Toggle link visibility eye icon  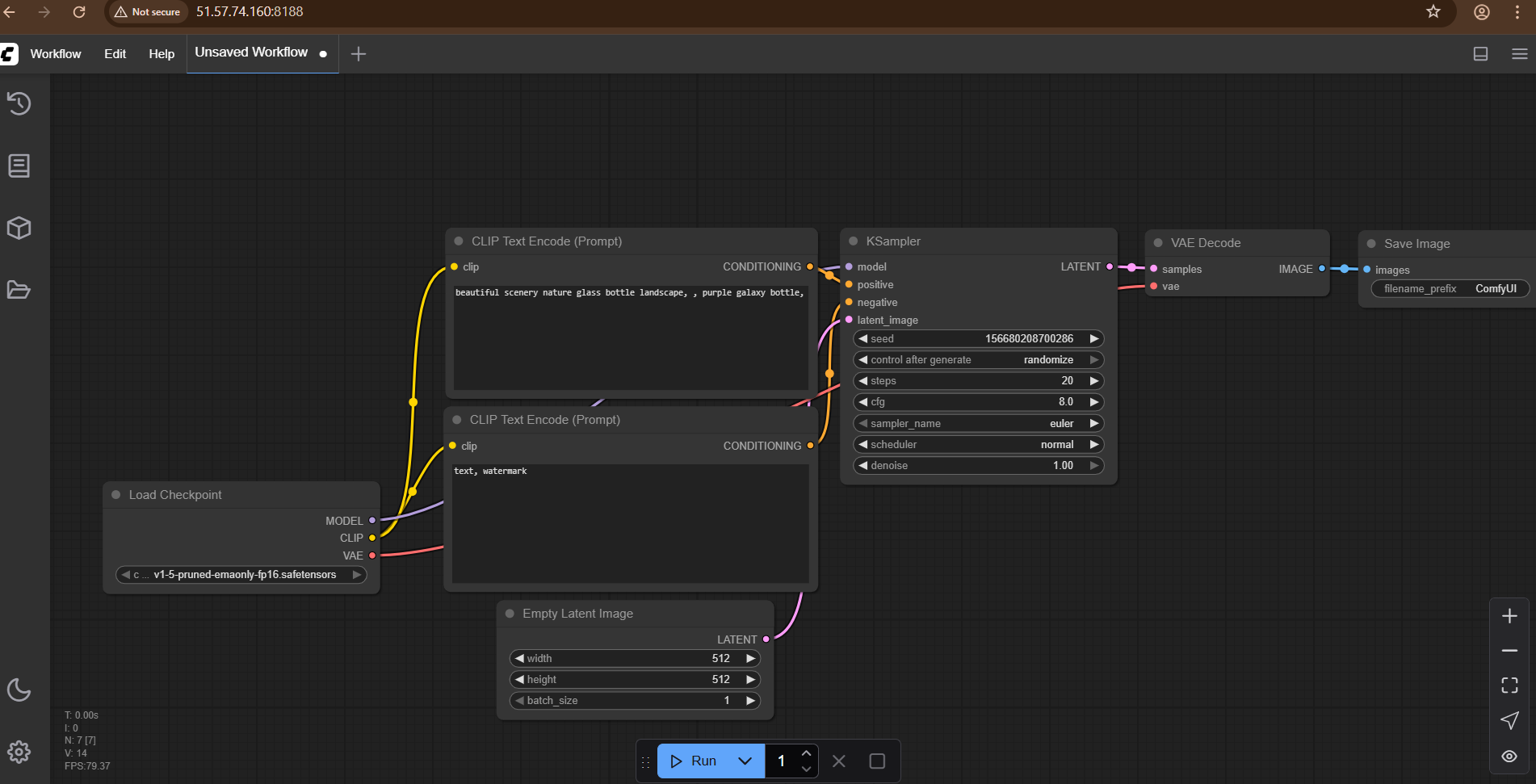point(1509,757)
